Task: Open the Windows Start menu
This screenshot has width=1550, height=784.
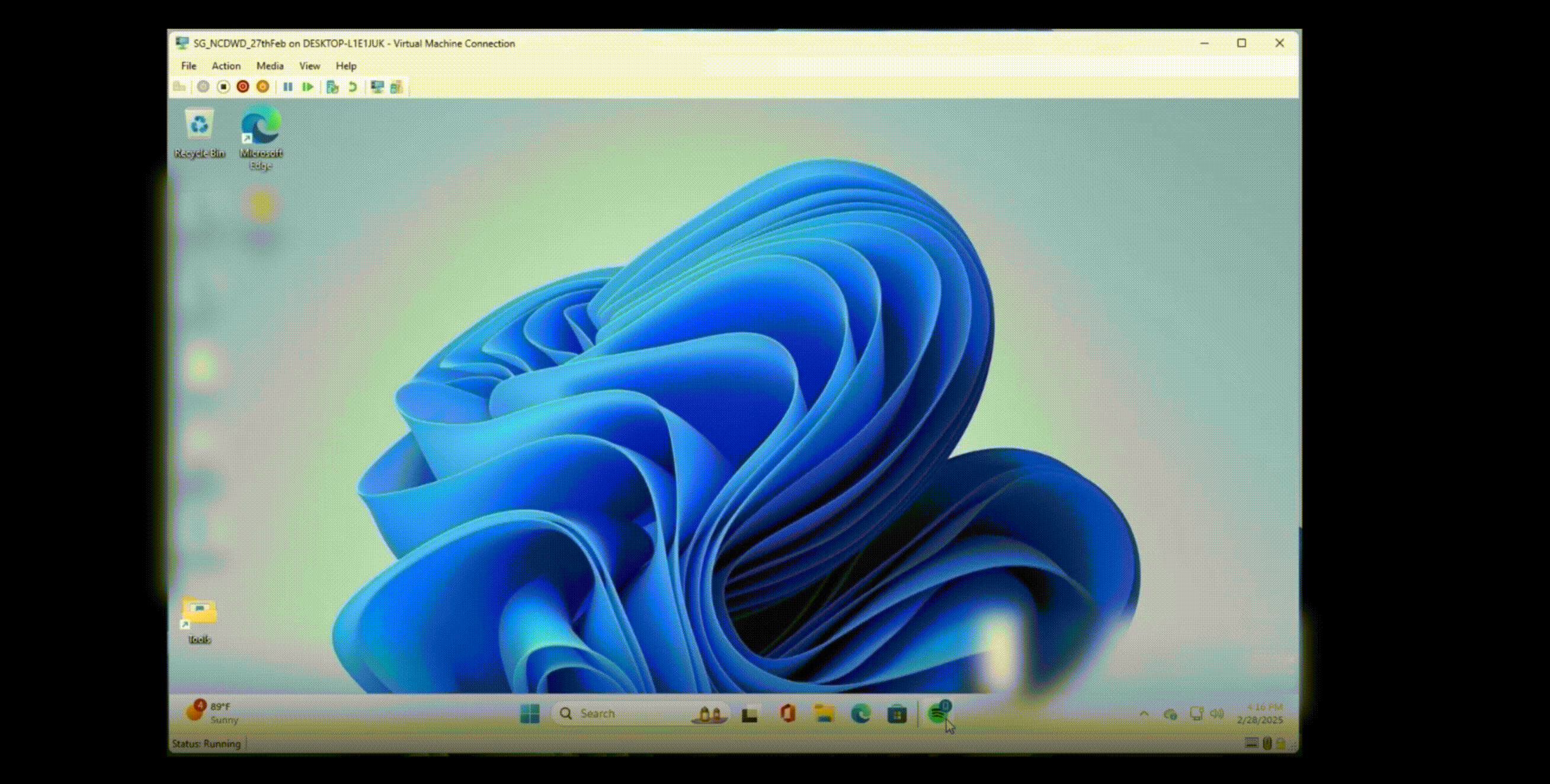Action: [530, 714]
